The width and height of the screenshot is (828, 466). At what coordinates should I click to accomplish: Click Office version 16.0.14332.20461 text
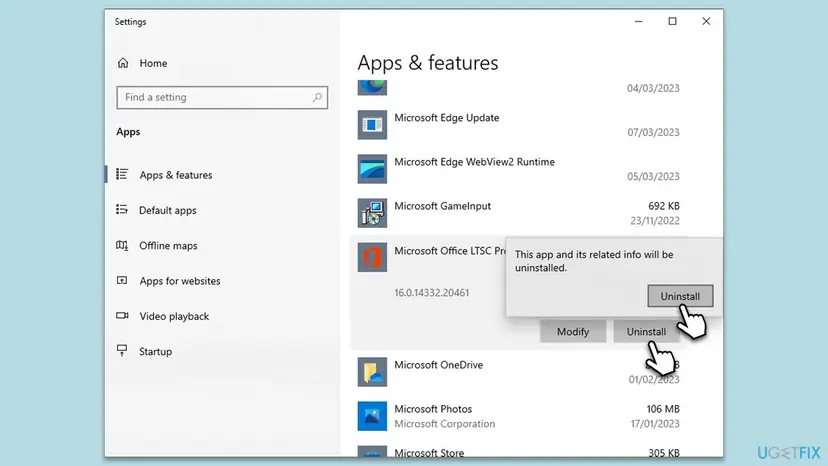(431, 293)
